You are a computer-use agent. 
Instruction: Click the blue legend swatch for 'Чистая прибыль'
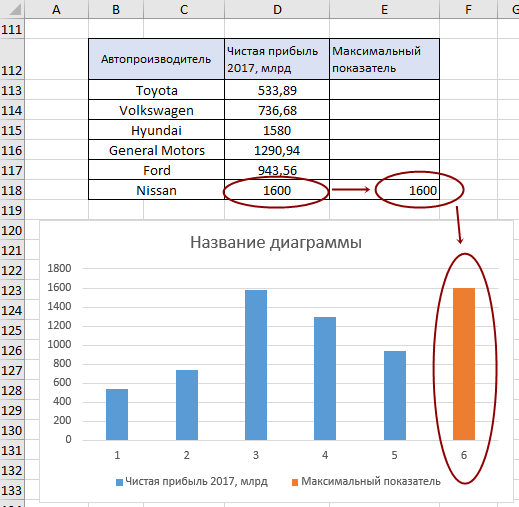(x=119, y=482)
